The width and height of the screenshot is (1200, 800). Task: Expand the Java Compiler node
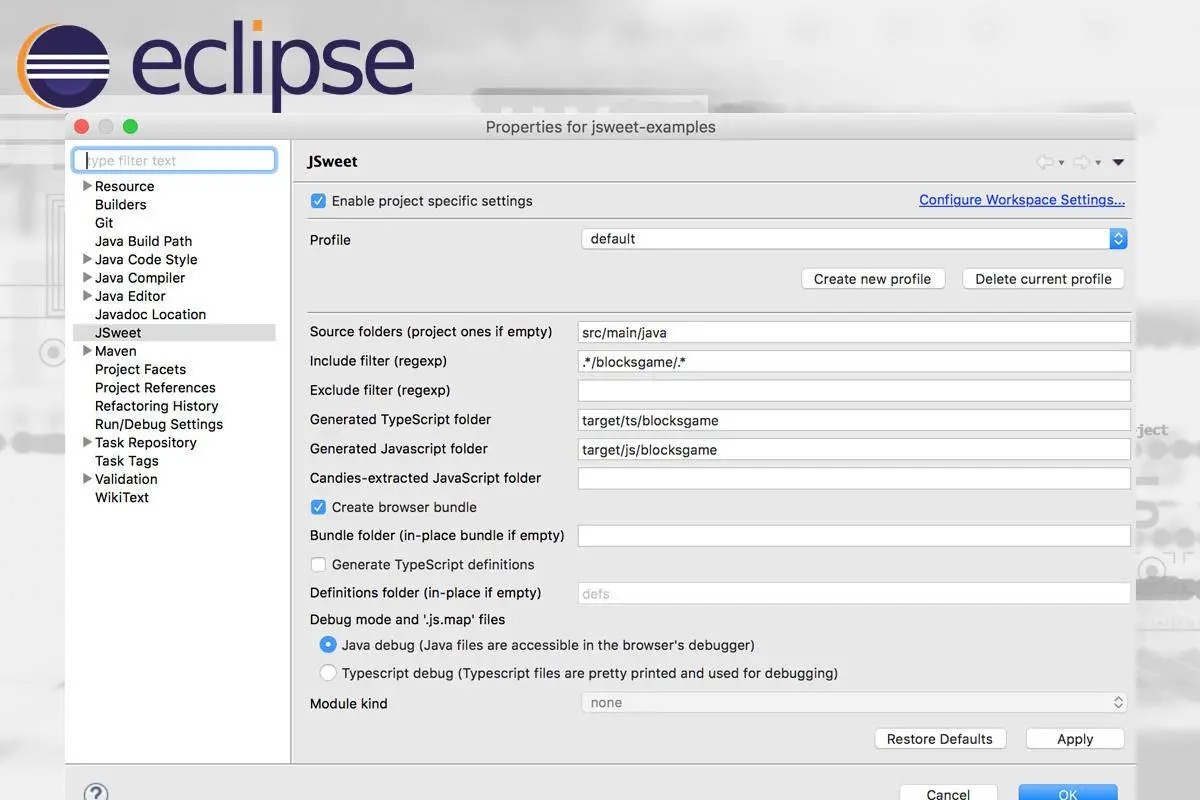coord(87,277)
